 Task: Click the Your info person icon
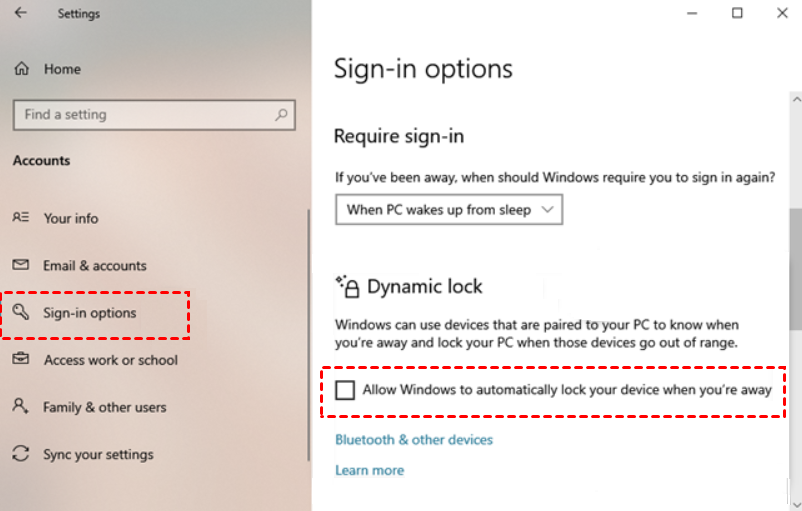point(21,218)
